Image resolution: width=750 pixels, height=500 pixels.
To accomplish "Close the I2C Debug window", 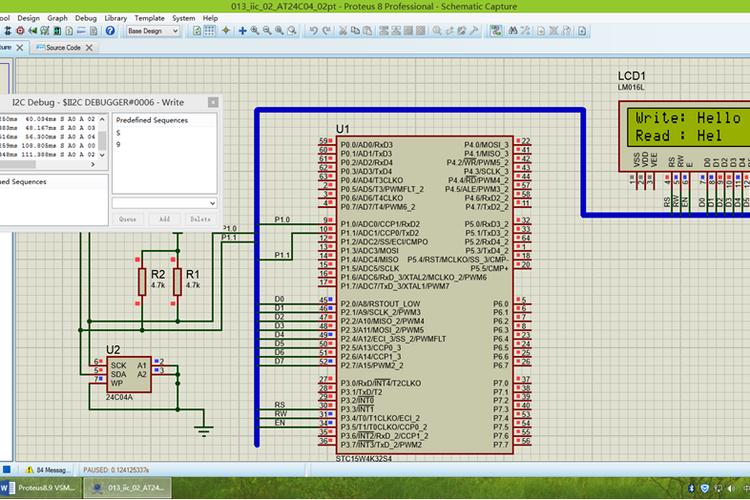I will (x=213, y=102).
